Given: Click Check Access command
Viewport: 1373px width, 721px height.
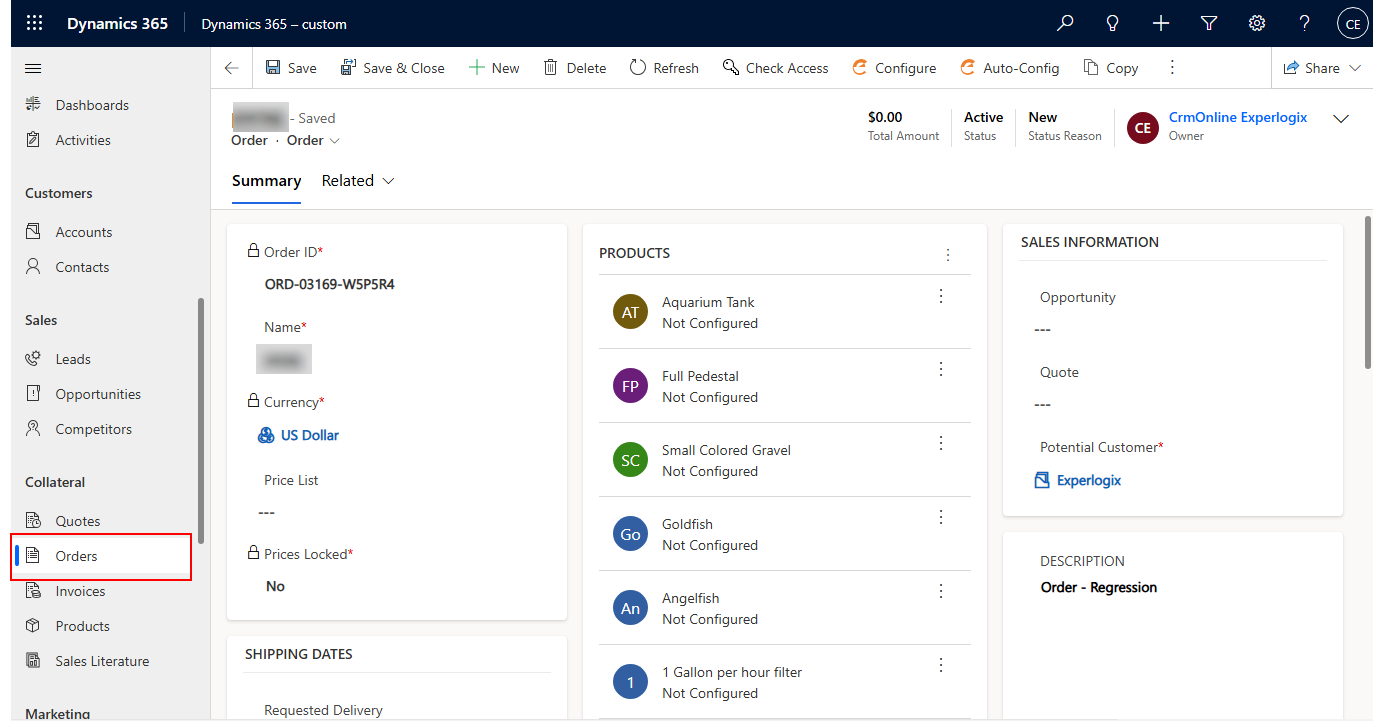Looking at the screenshot, I should click(x=776, y=68).
